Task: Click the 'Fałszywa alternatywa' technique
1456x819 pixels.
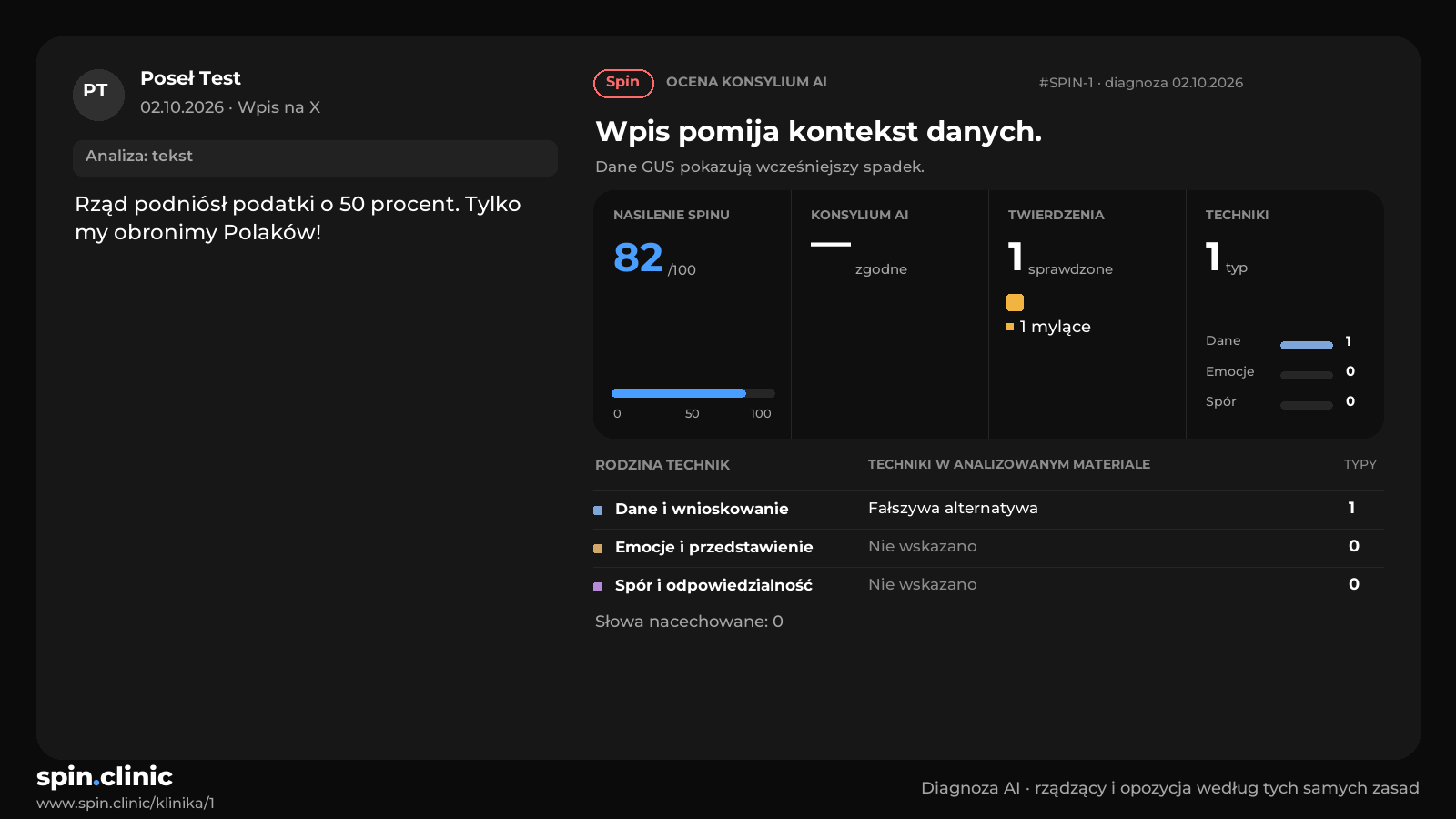Action: [x=953, y=508]
